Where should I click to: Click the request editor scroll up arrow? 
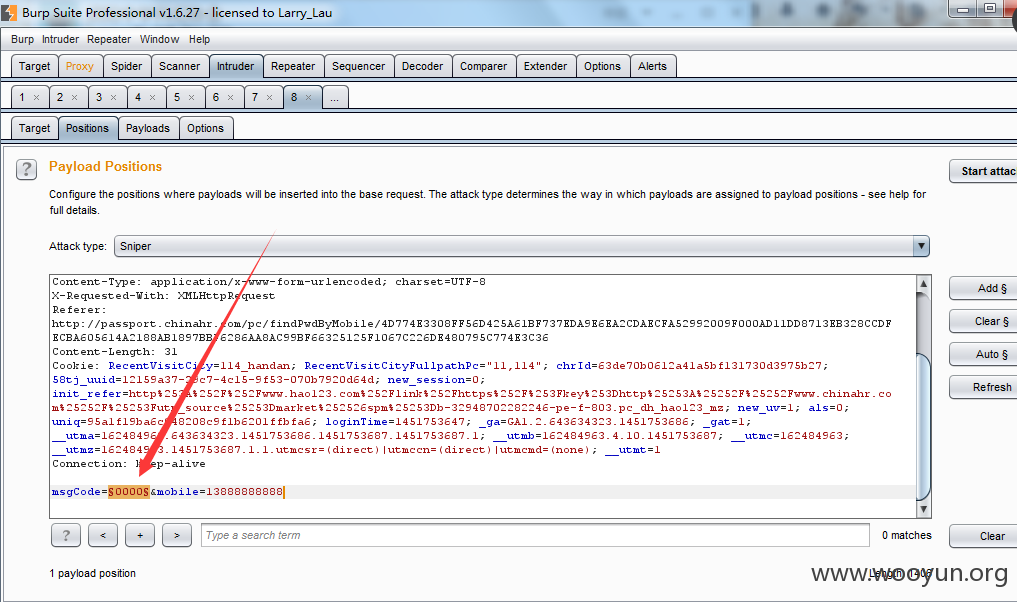pyautogui.click(x=924, y=283)
